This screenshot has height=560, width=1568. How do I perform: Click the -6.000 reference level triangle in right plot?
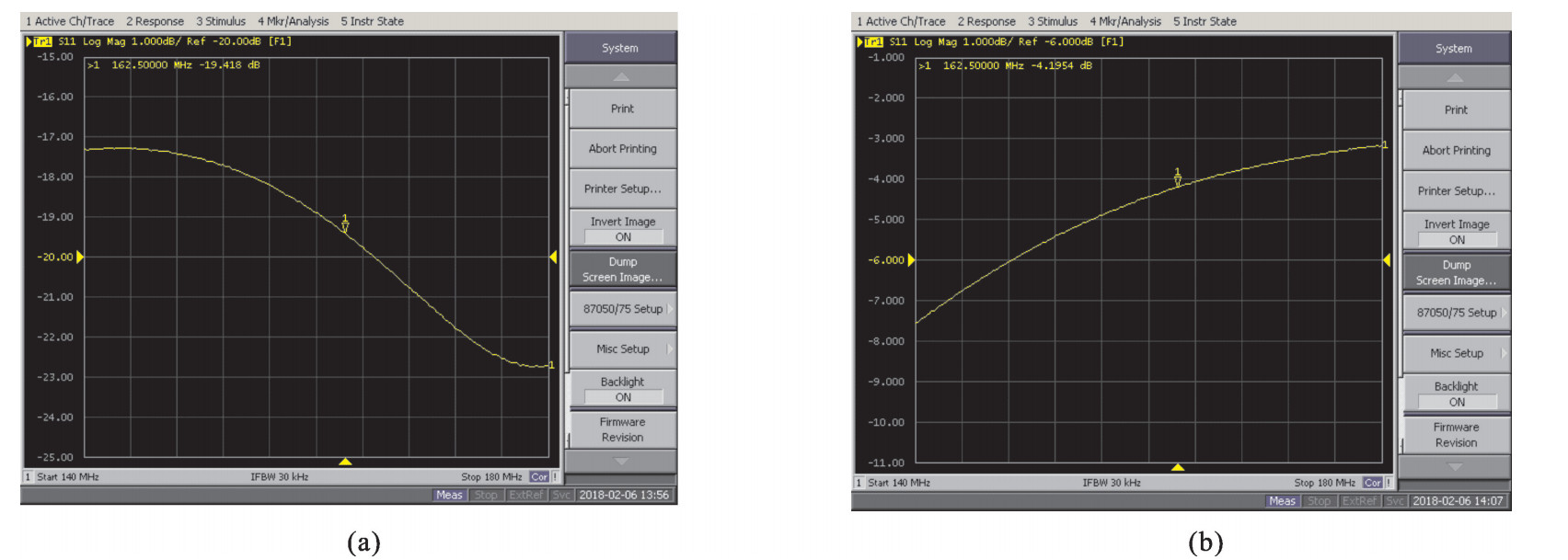coord(911,260)
